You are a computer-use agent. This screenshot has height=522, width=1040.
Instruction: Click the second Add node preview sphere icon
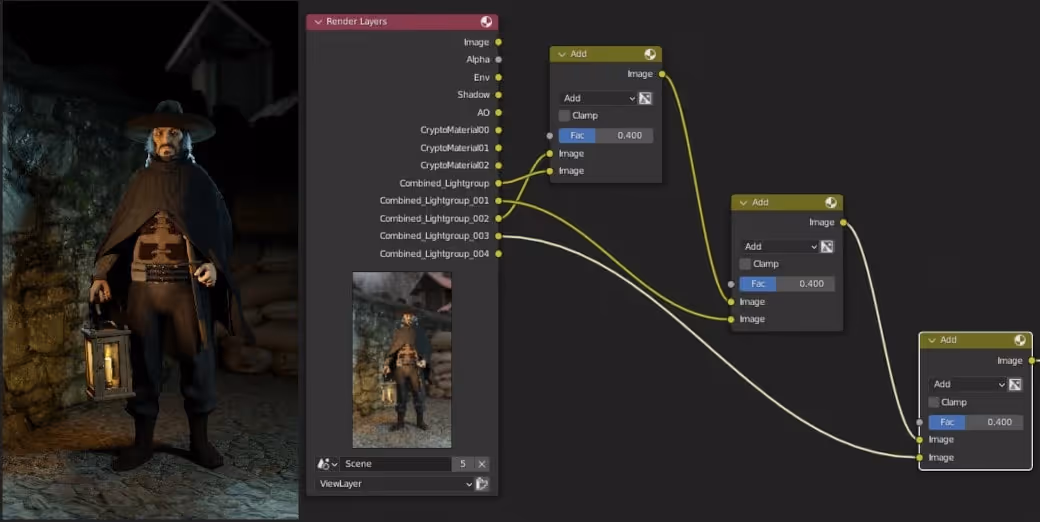point(831,202)
